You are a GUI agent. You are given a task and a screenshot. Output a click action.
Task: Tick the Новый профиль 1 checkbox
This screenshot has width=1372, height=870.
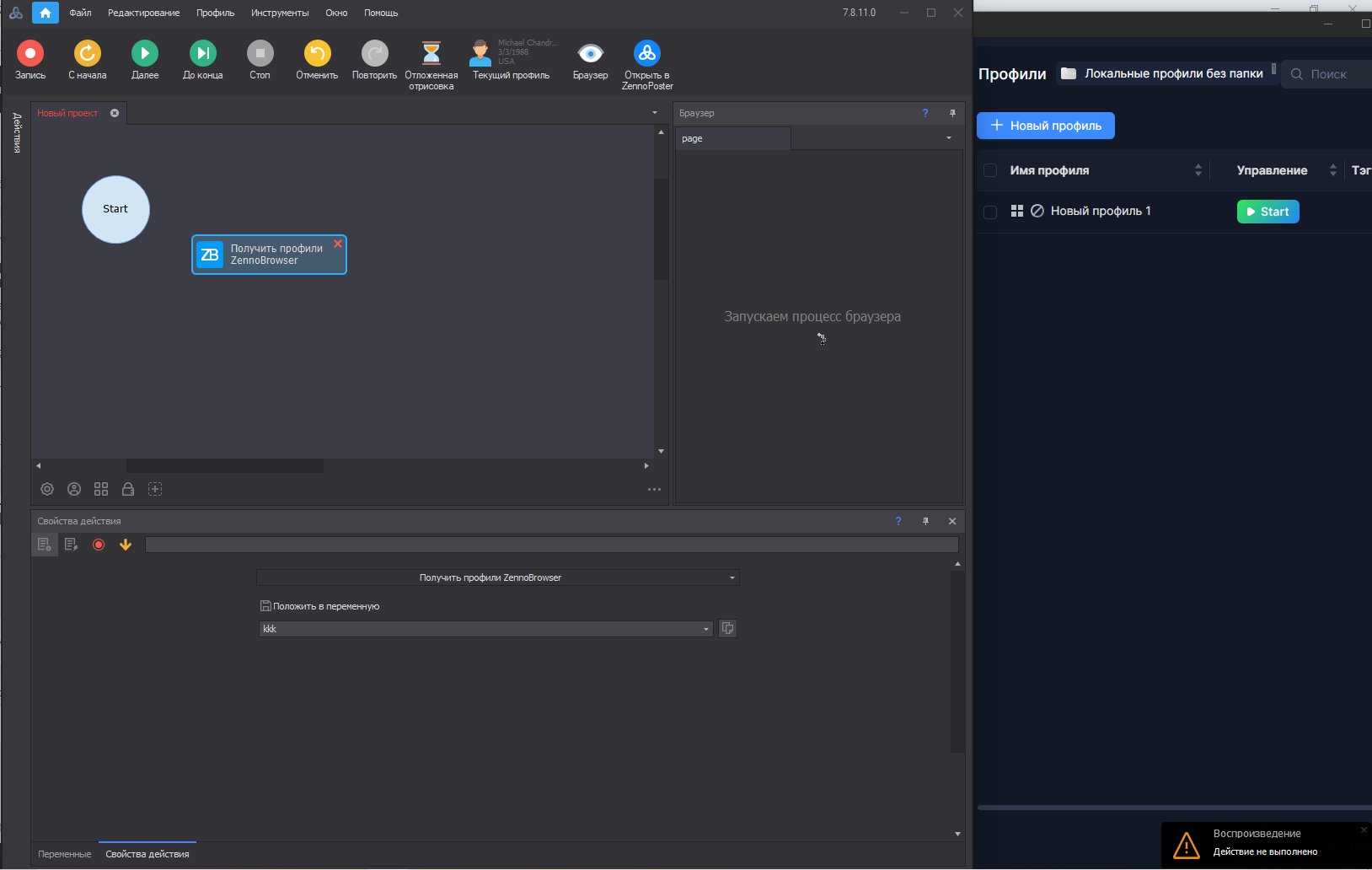(x=990, y=212)
